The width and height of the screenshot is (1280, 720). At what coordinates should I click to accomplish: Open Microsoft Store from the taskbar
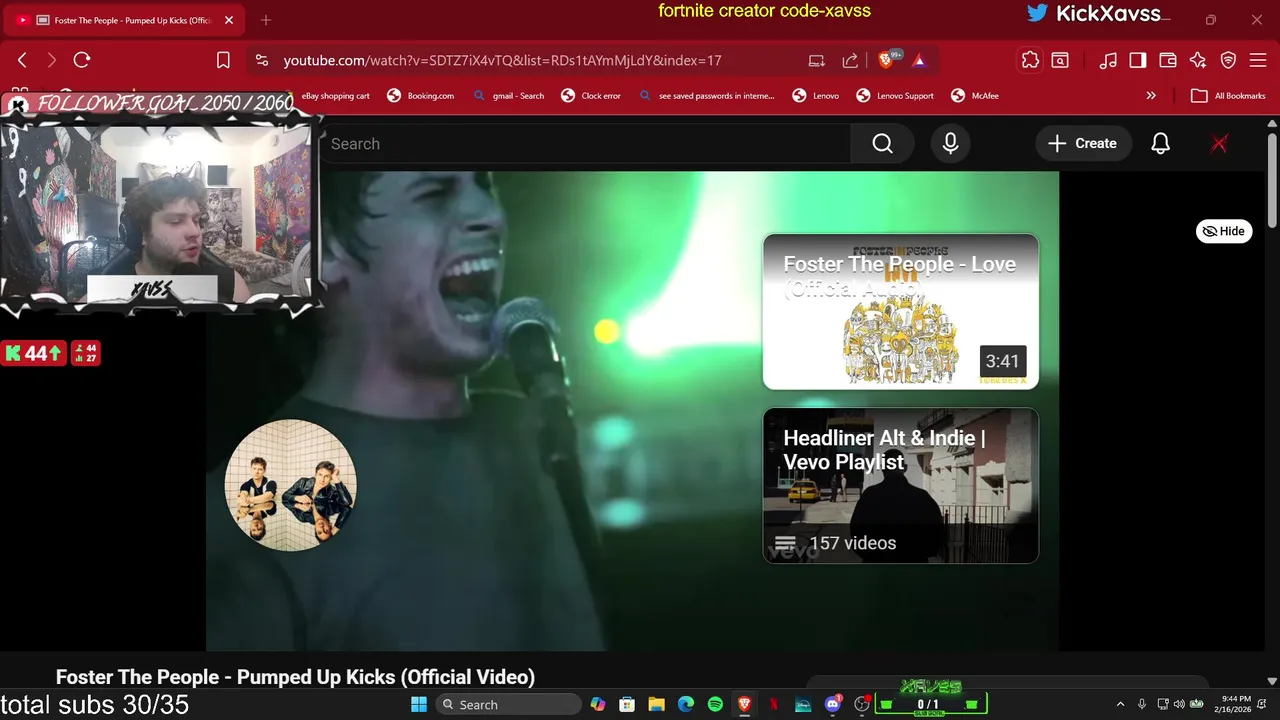[627, 704]
